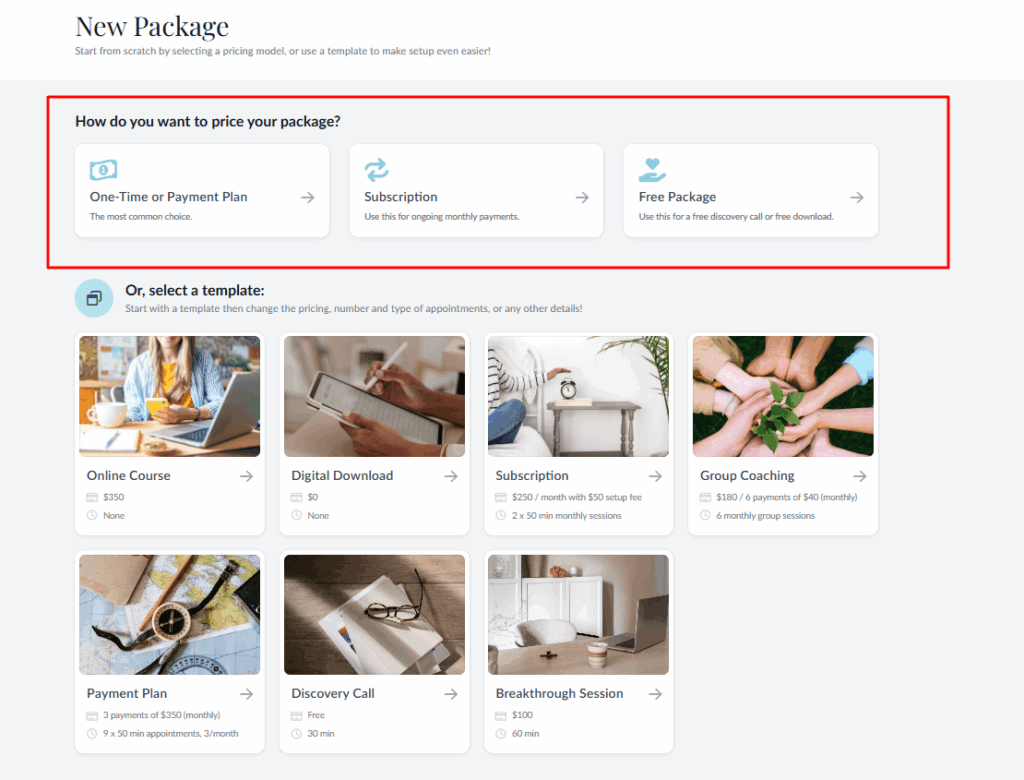
Task: Click the arrow beside Online Course
Action: [246, 476]
